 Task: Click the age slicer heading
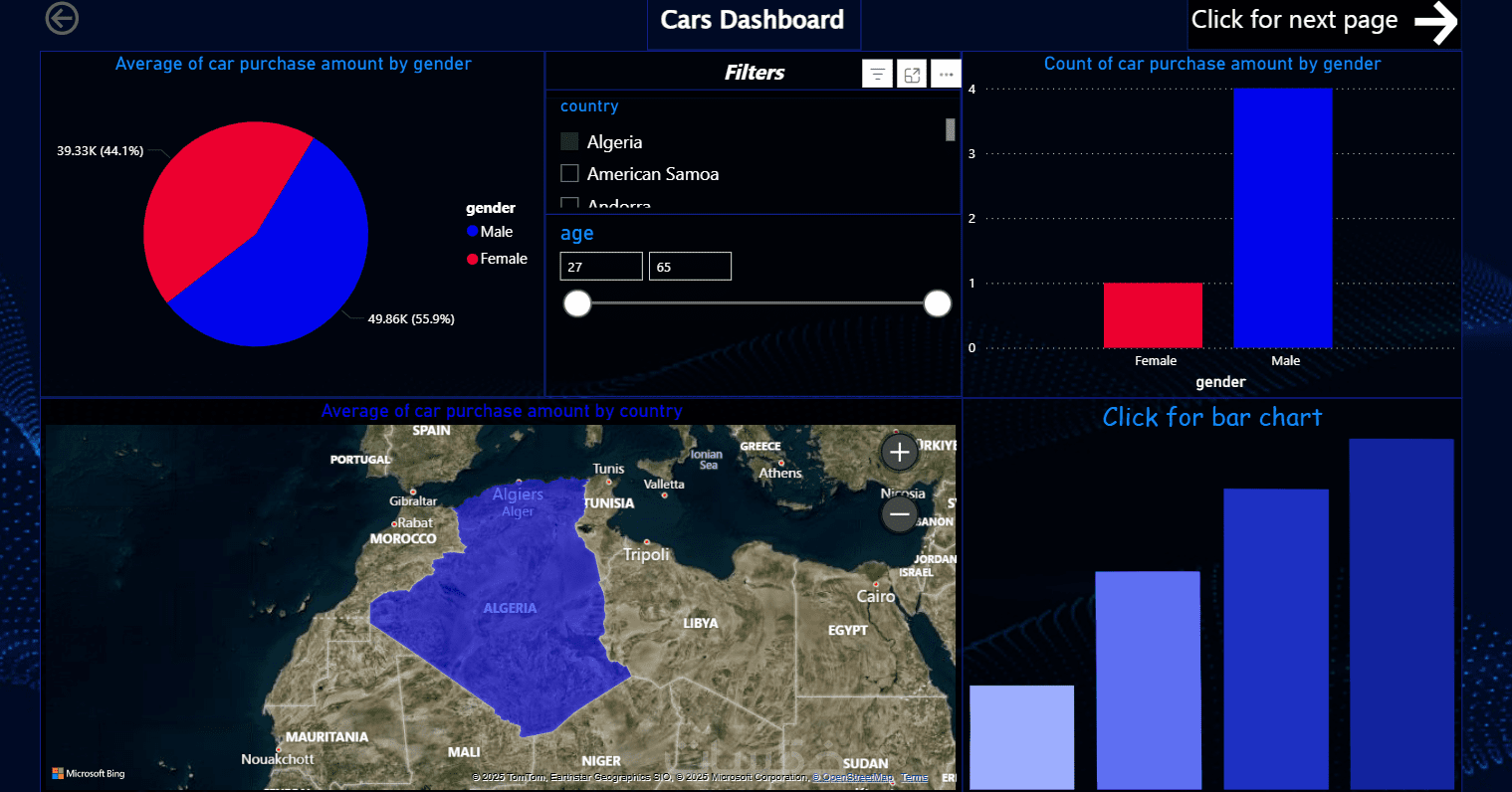(576, 234)
